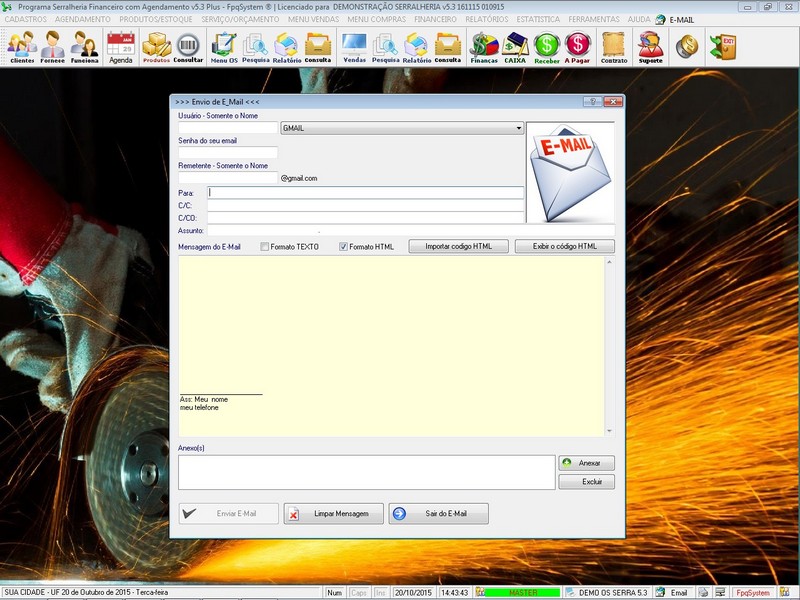Click the Consultar barcode icon
The image size is (800, 600).
[188, 47]
